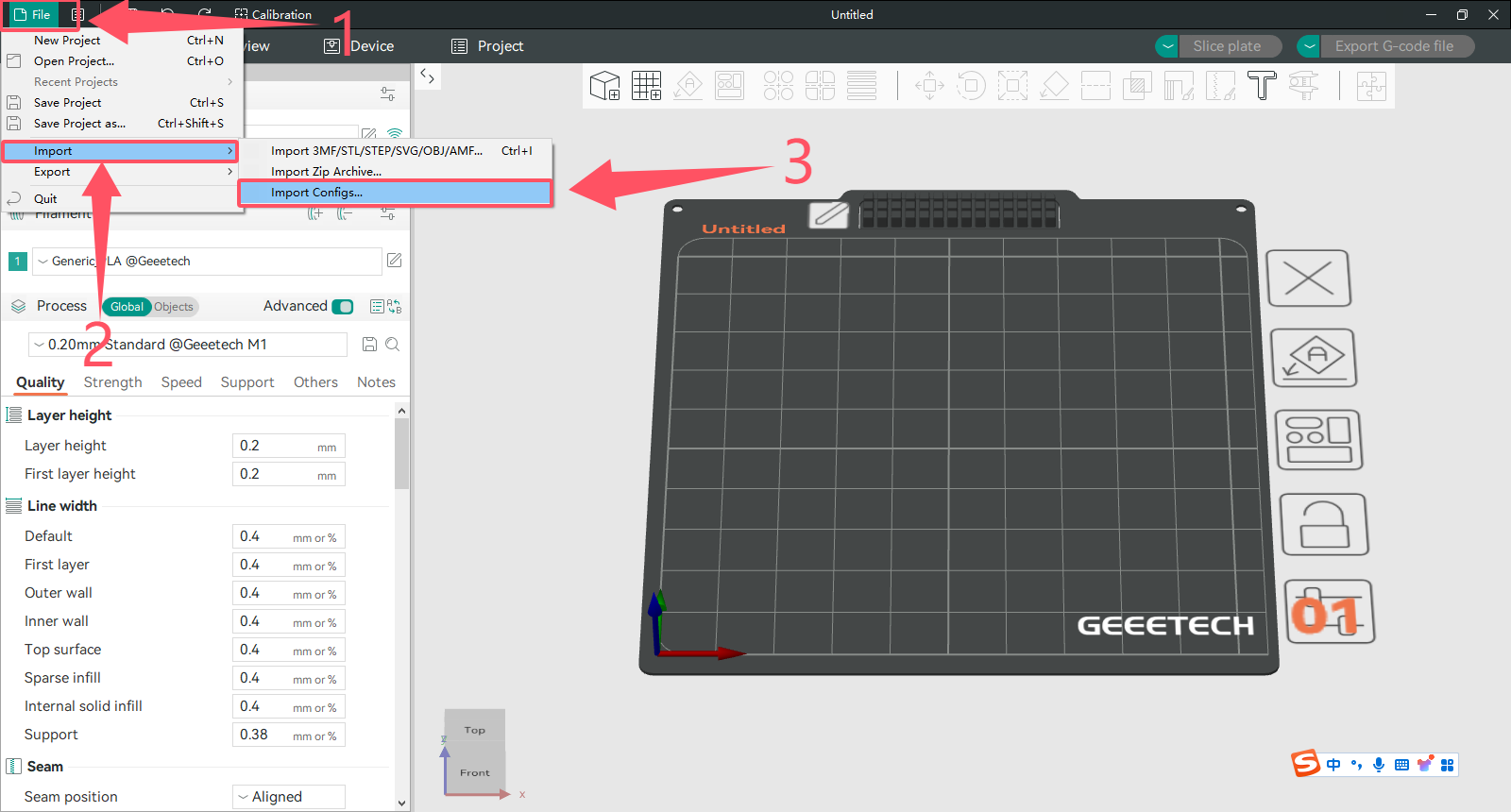
Task: Open the Device tab
Action: 359,46
